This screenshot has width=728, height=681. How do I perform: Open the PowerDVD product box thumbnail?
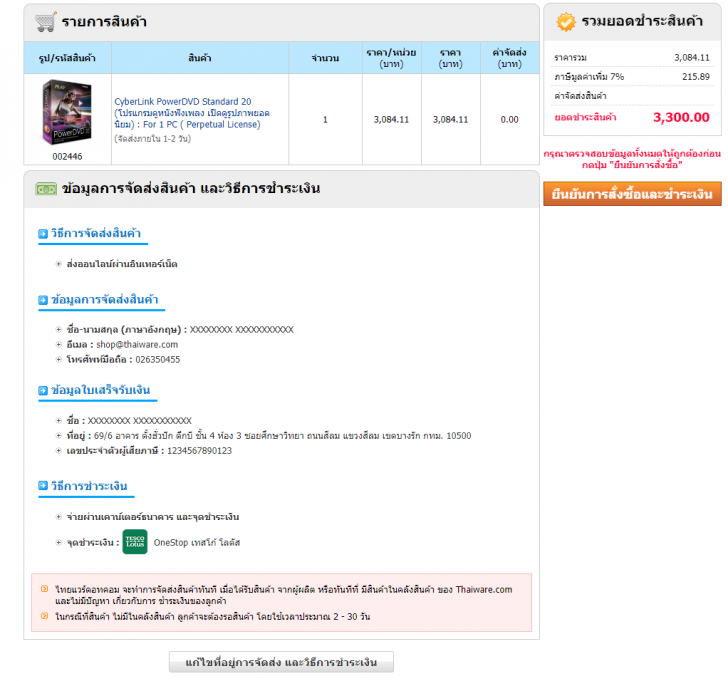67,112
